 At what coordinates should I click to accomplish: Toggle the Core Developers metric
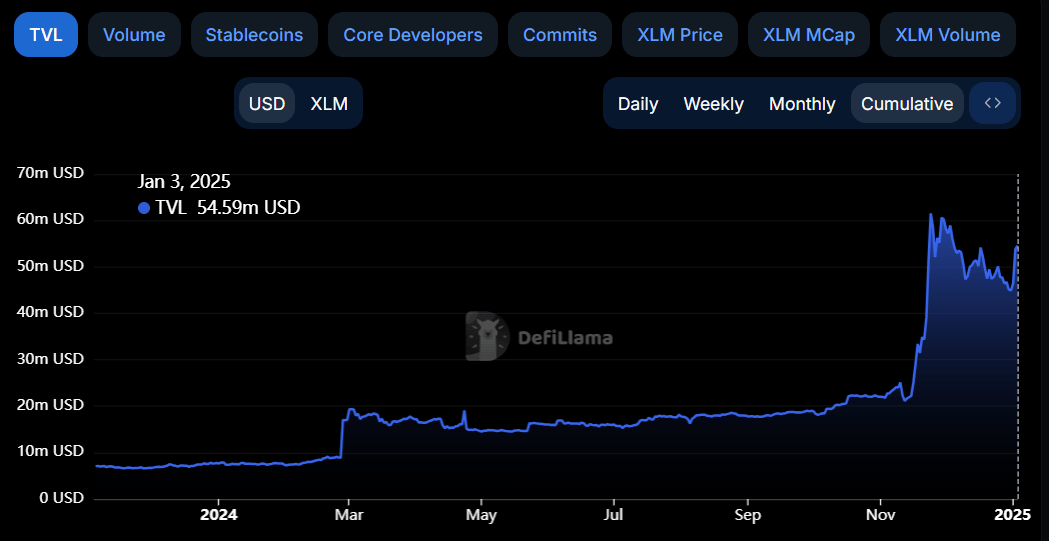(x=412, y=35)
